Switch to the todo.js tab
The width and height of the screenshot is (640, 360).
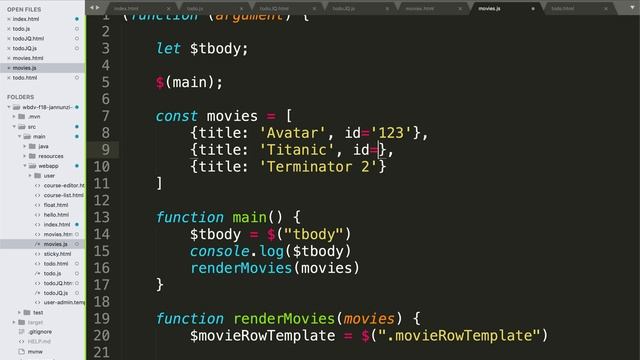point(195,9)
